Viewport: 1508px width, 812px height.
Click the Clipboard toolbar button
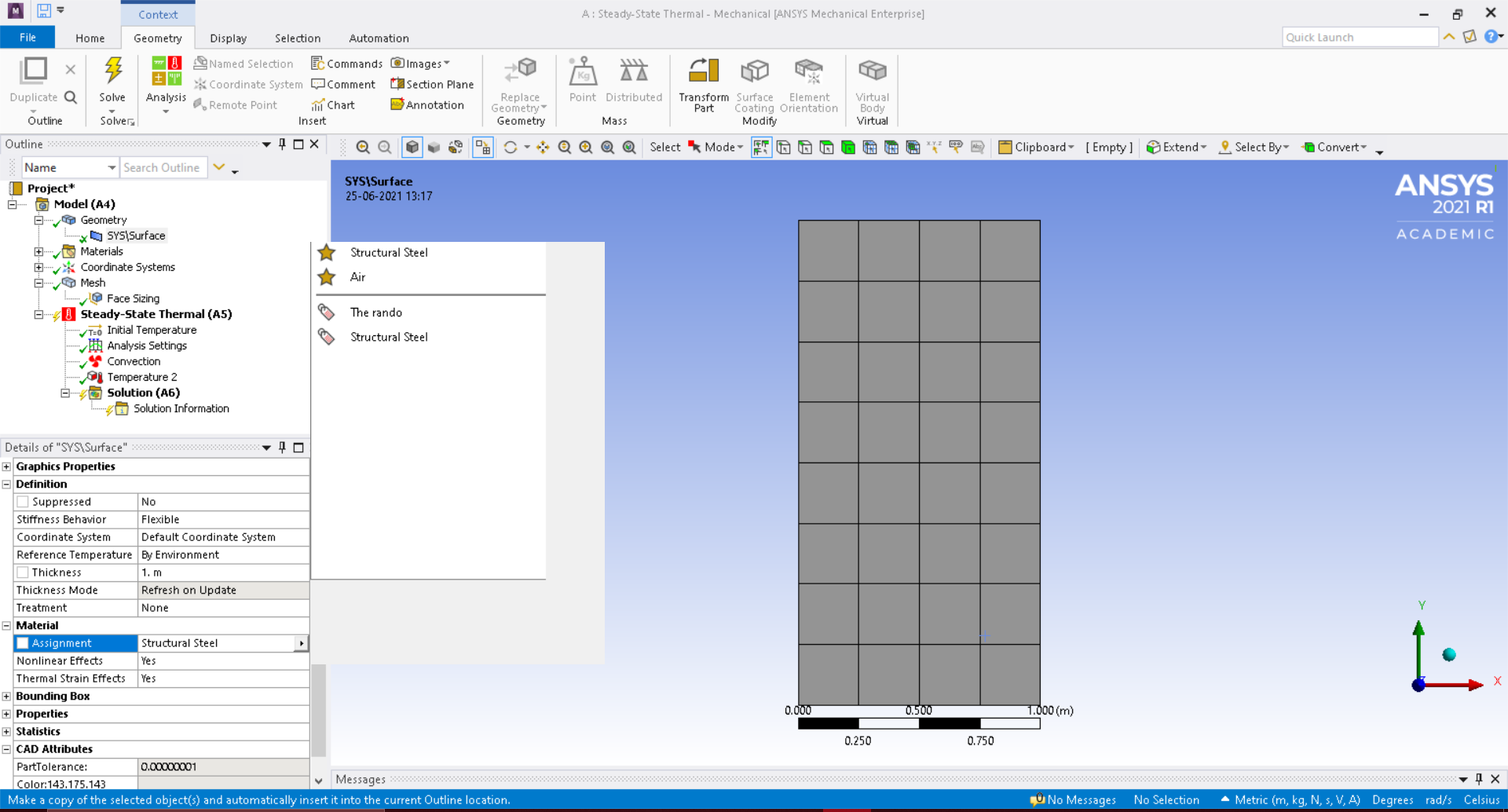(x=1035, y=147)
